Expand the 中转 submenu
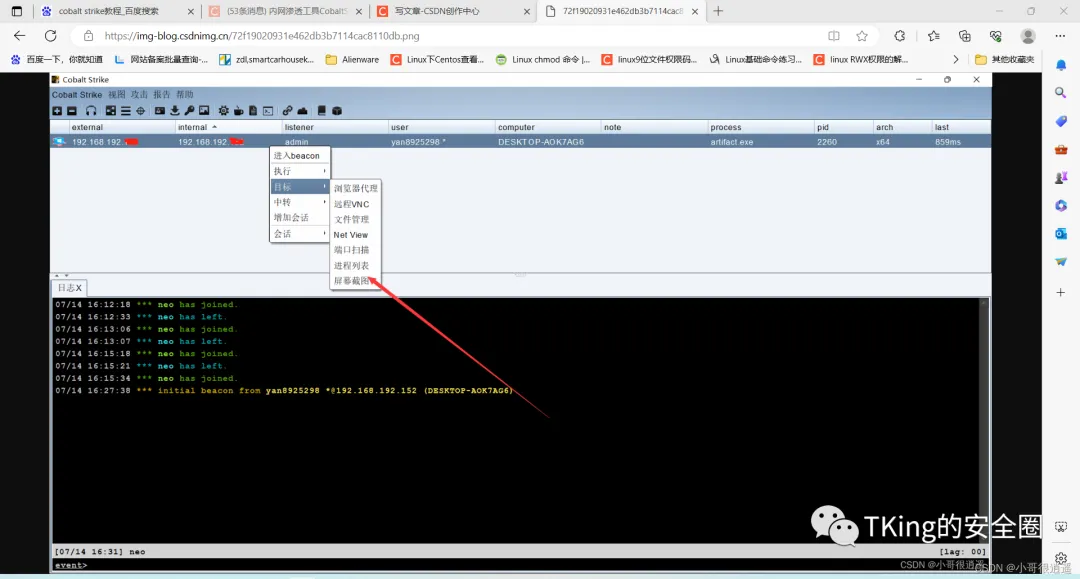 (300, 202)
